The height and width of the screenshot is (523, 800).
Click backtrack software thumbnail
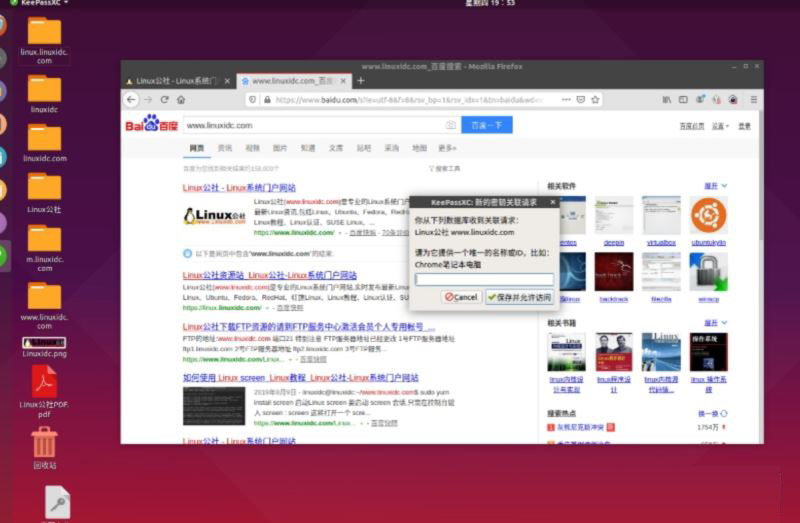coord(614,271)
